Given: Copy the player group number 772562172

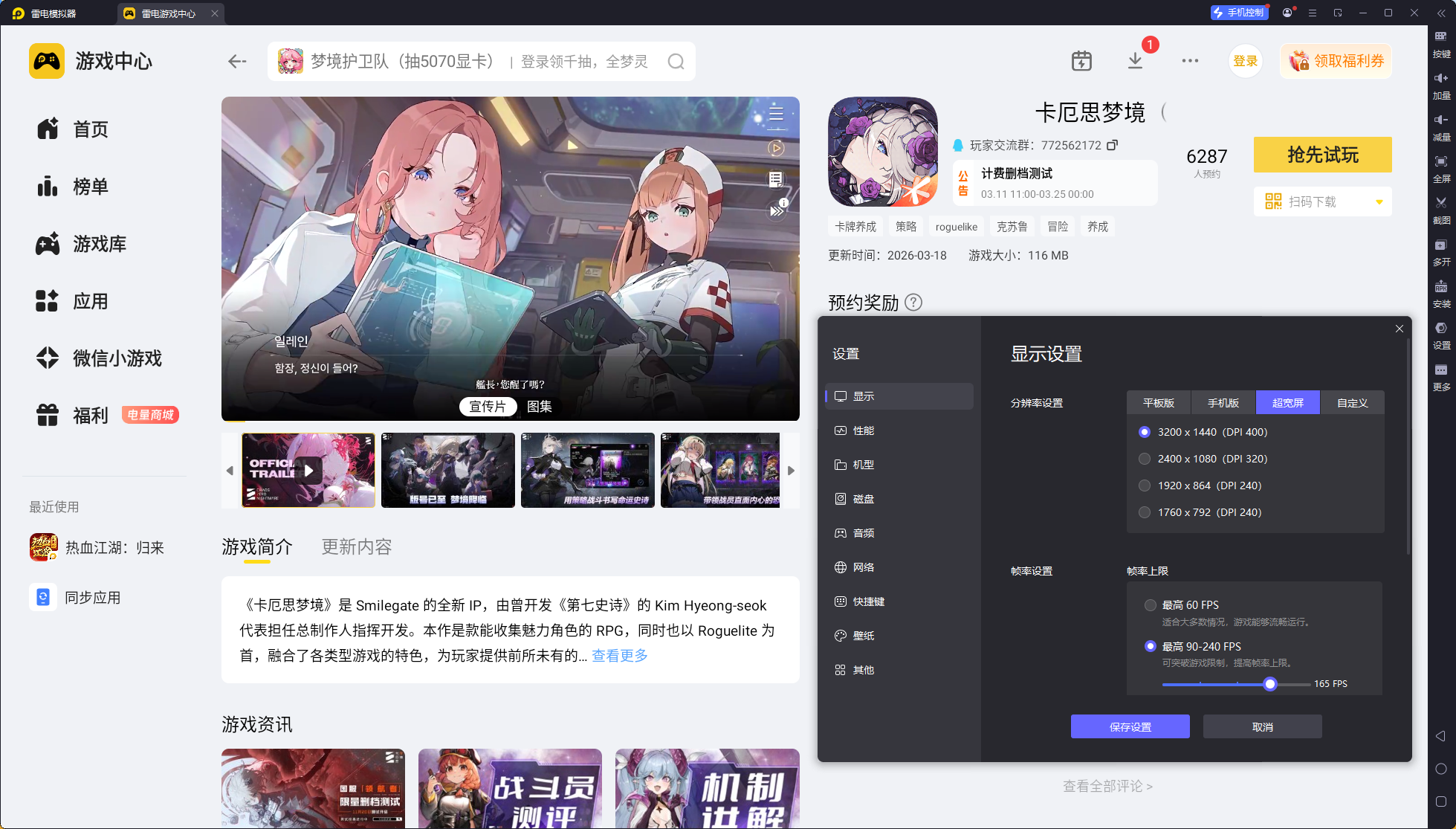Looking at the screenshot, I should point(1113,145).
